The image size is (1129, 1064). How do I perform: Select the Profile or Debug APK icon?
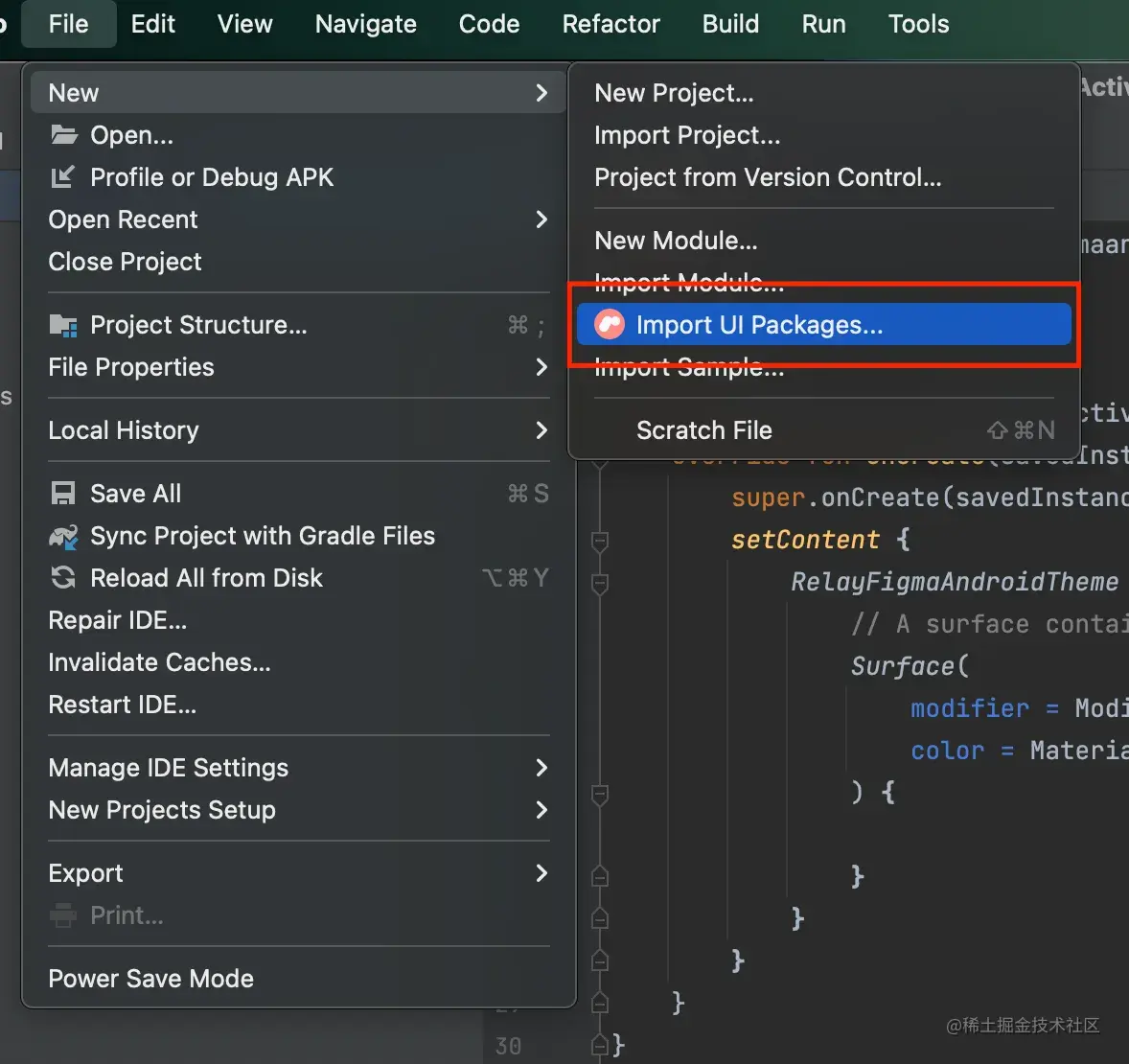(63, 176)
